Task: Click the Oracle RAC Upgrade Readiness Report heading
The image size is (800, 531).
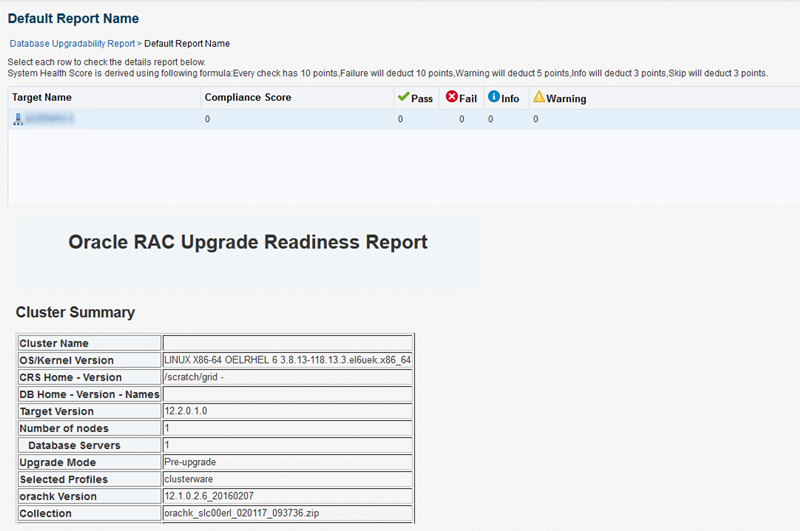Action: point(248,242)
